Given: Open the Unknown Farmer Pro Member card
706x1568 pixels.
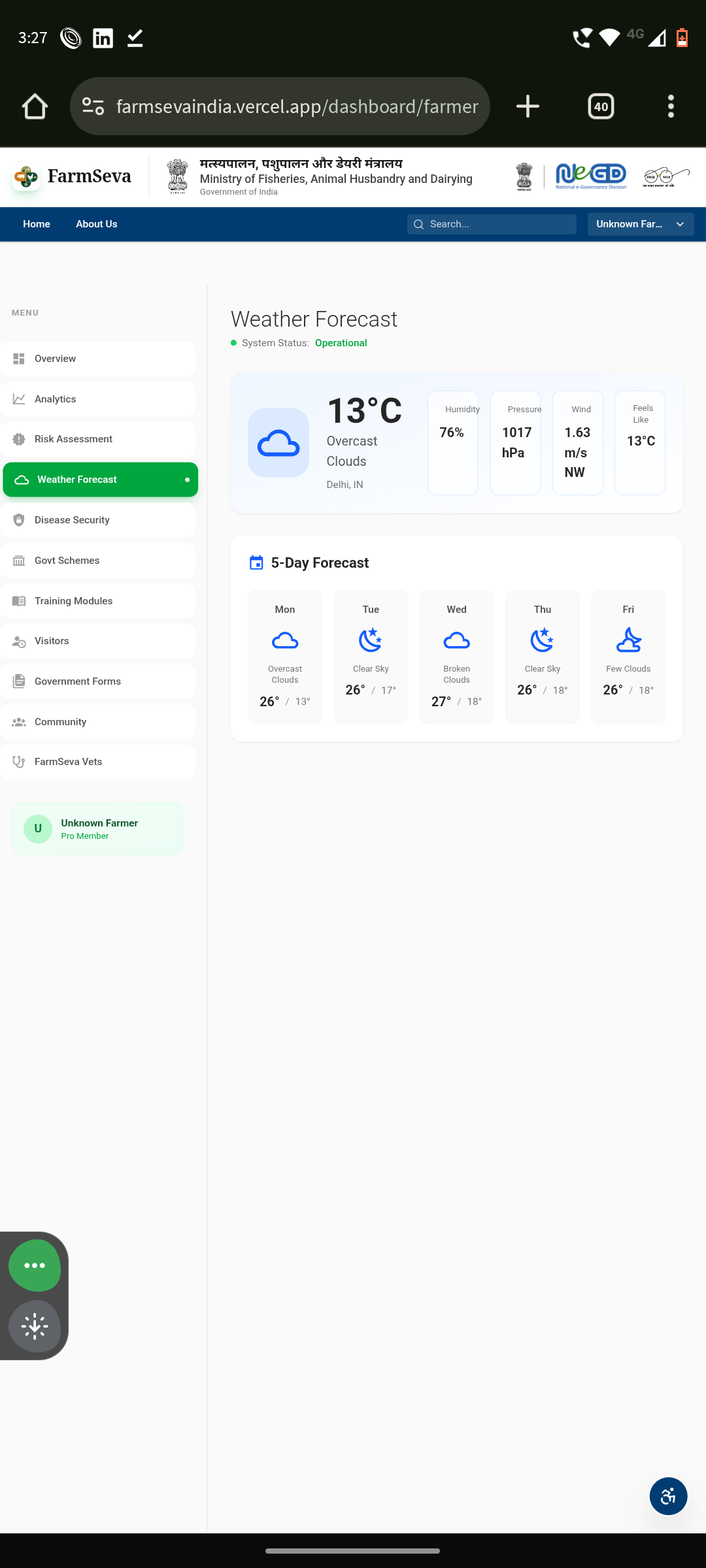Looking at the screenshot, I should [x=97, y=829].
